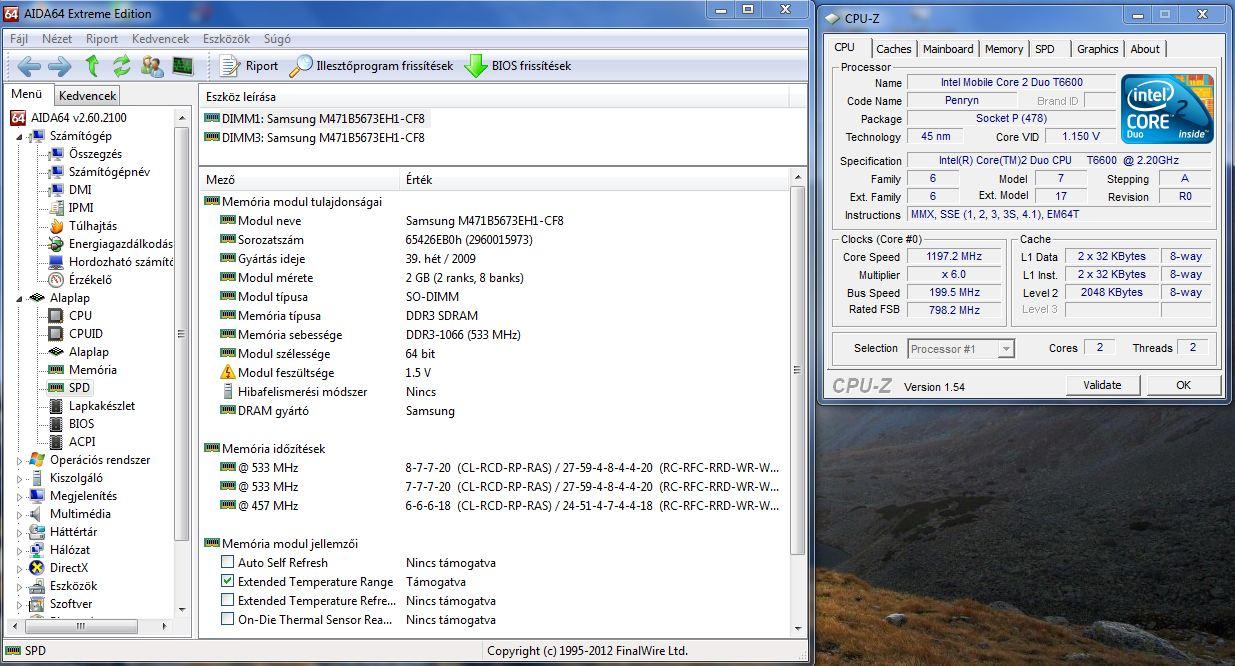
Task: Switch to Mainboard tab in CPU-Z
Action: click(948, 49)
